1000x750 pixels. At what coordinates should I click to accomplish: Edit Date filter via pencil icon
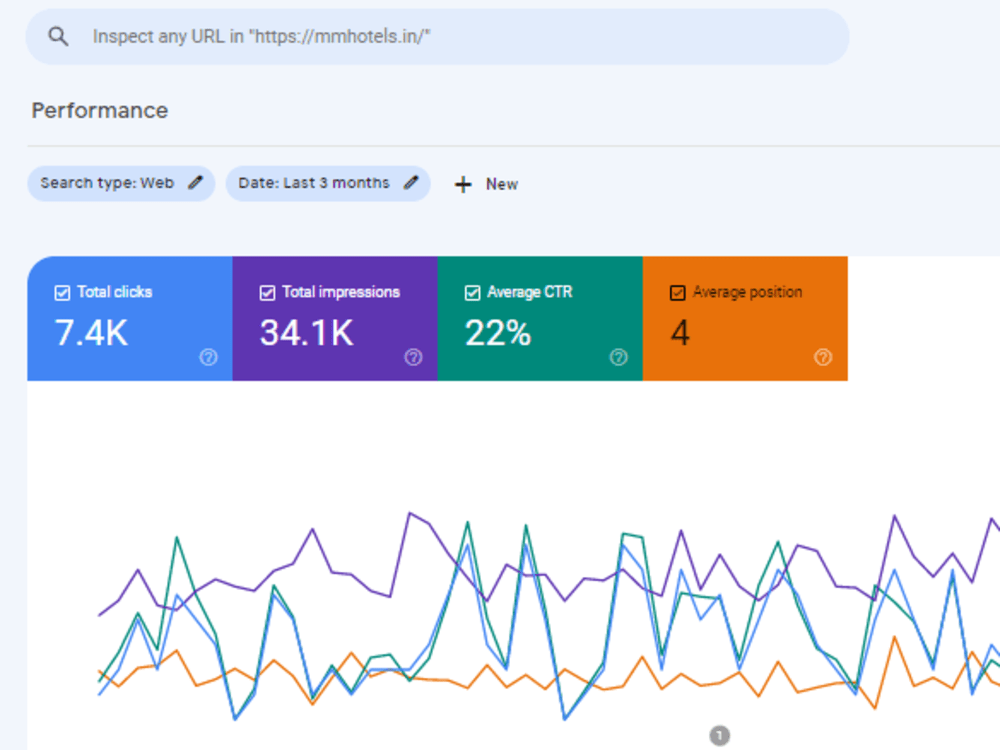pyautogui.click(x=411, y=183)
